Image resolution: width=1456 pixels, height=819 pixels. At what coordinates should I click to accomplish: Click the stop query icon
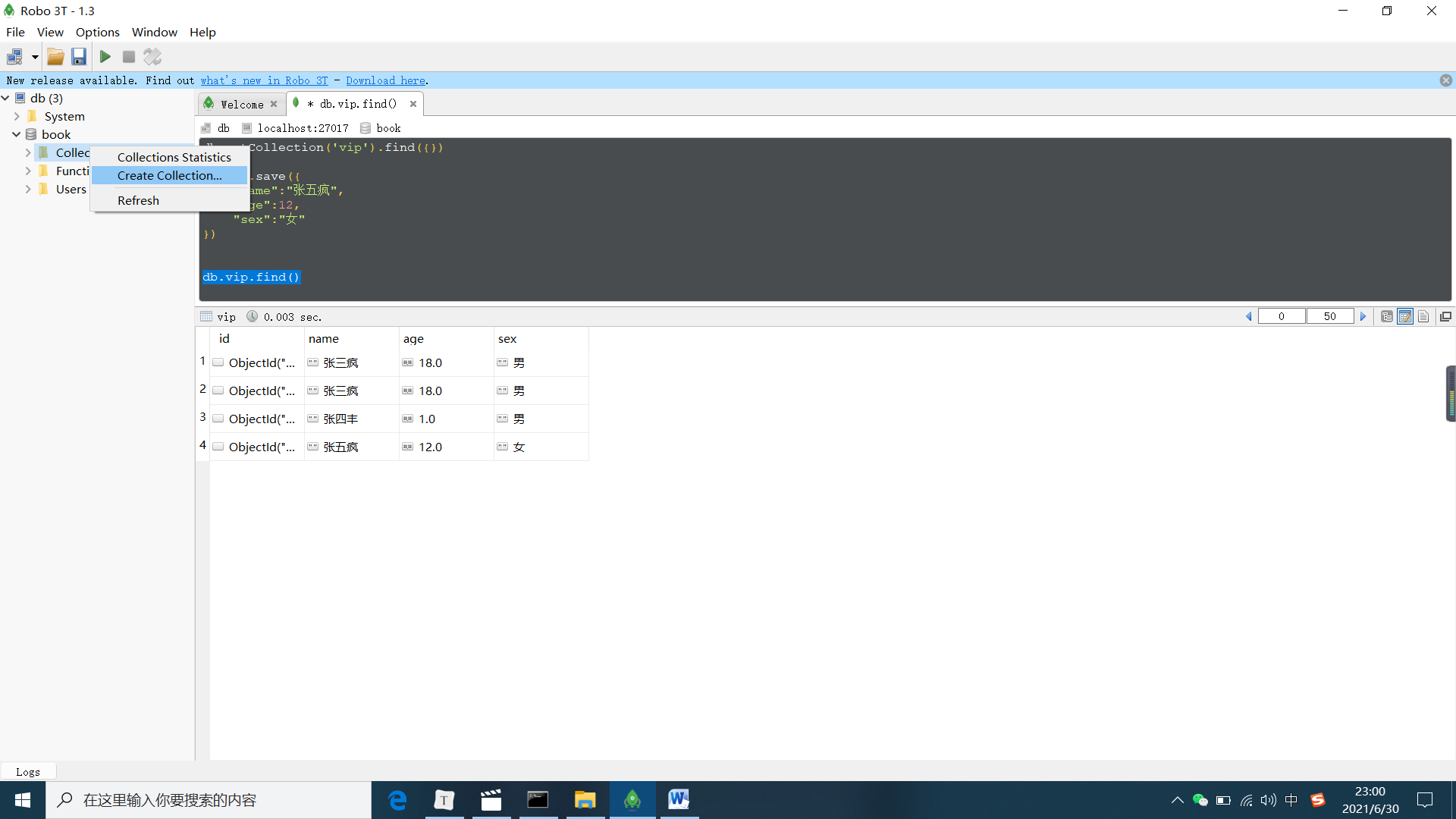[128, 57]
